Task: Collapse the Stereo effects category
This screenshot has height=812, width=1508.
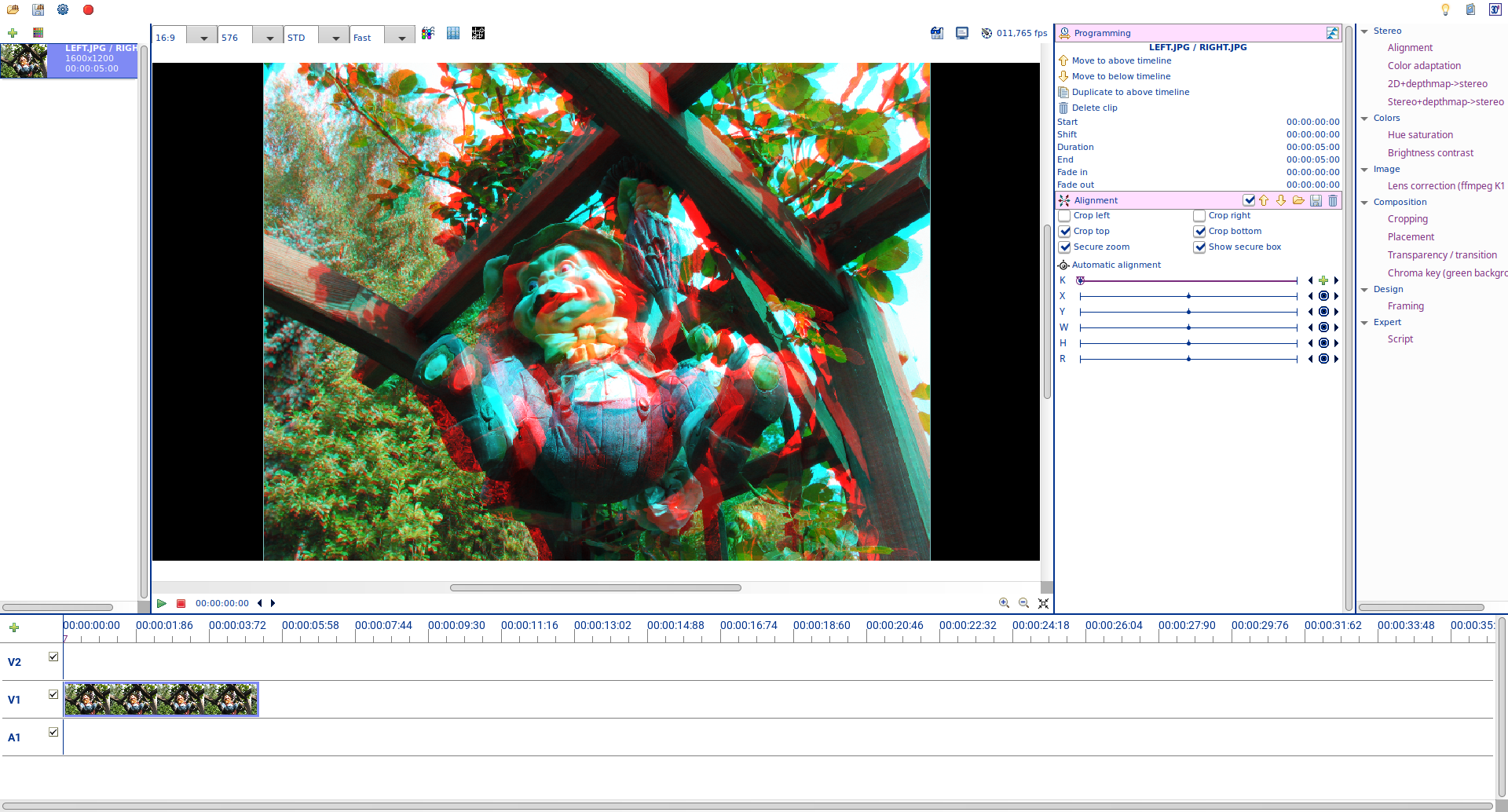Action: (x=1364, y=31)
